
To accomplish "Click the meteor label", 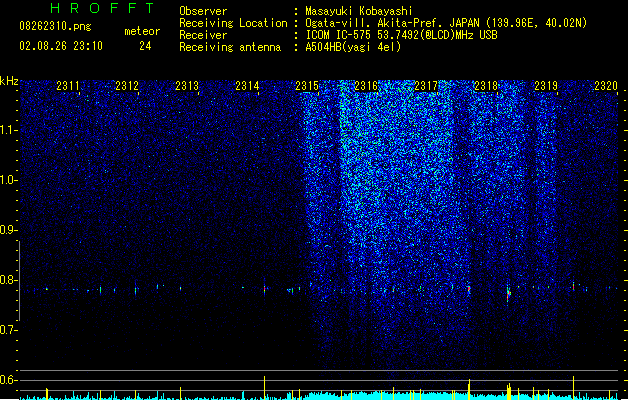I will pyautogui.click(x=142, y=31).
